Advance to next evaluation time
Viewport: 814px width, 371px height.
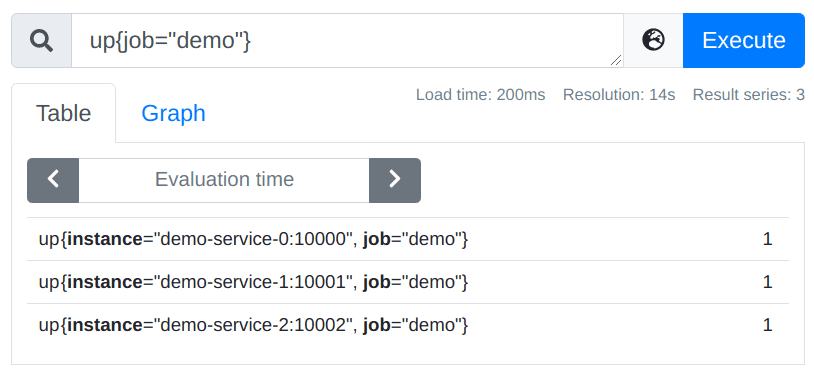coord(395,180)
